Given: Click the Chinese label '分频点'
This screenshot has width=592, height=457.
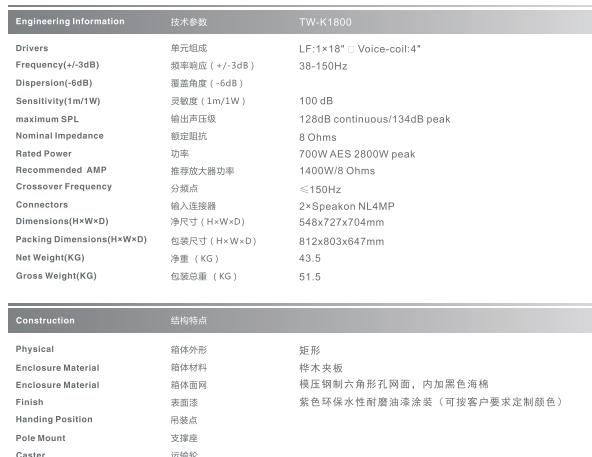Looking at the screenshot, I should (x=184, y=189).
